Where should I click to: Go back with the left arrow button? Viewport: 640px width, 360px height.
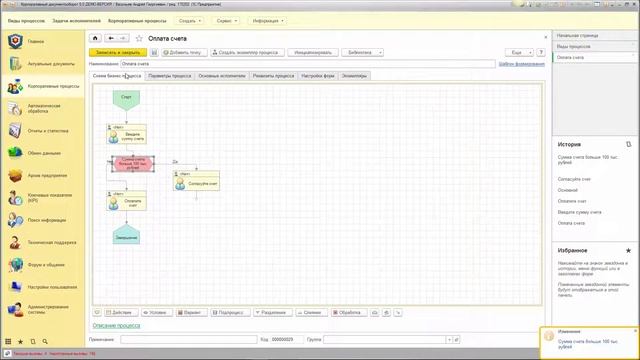[111, 38]
